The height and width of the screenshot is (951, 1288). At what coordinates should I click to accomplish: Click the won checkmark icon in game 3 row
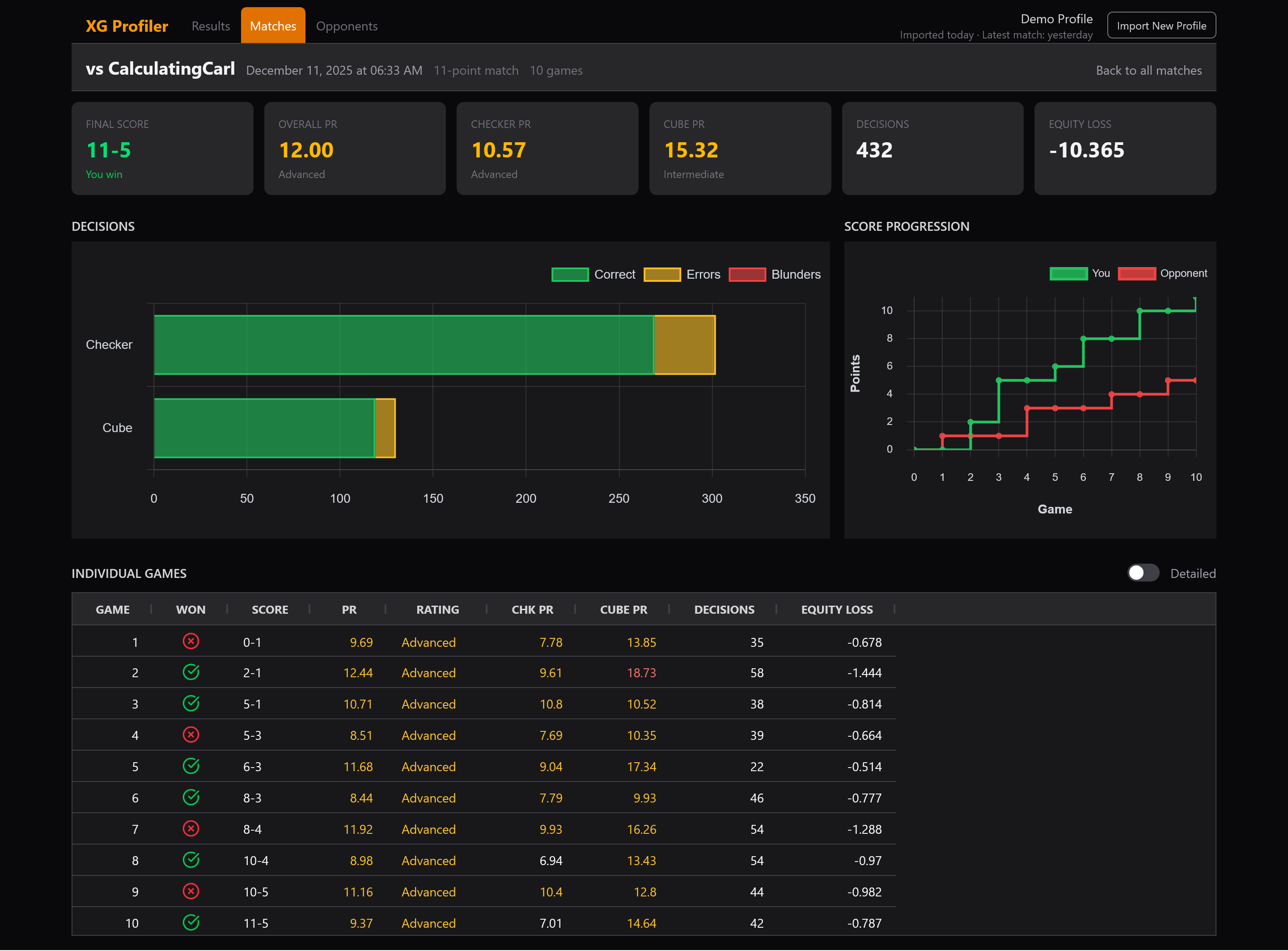[191, 704]
